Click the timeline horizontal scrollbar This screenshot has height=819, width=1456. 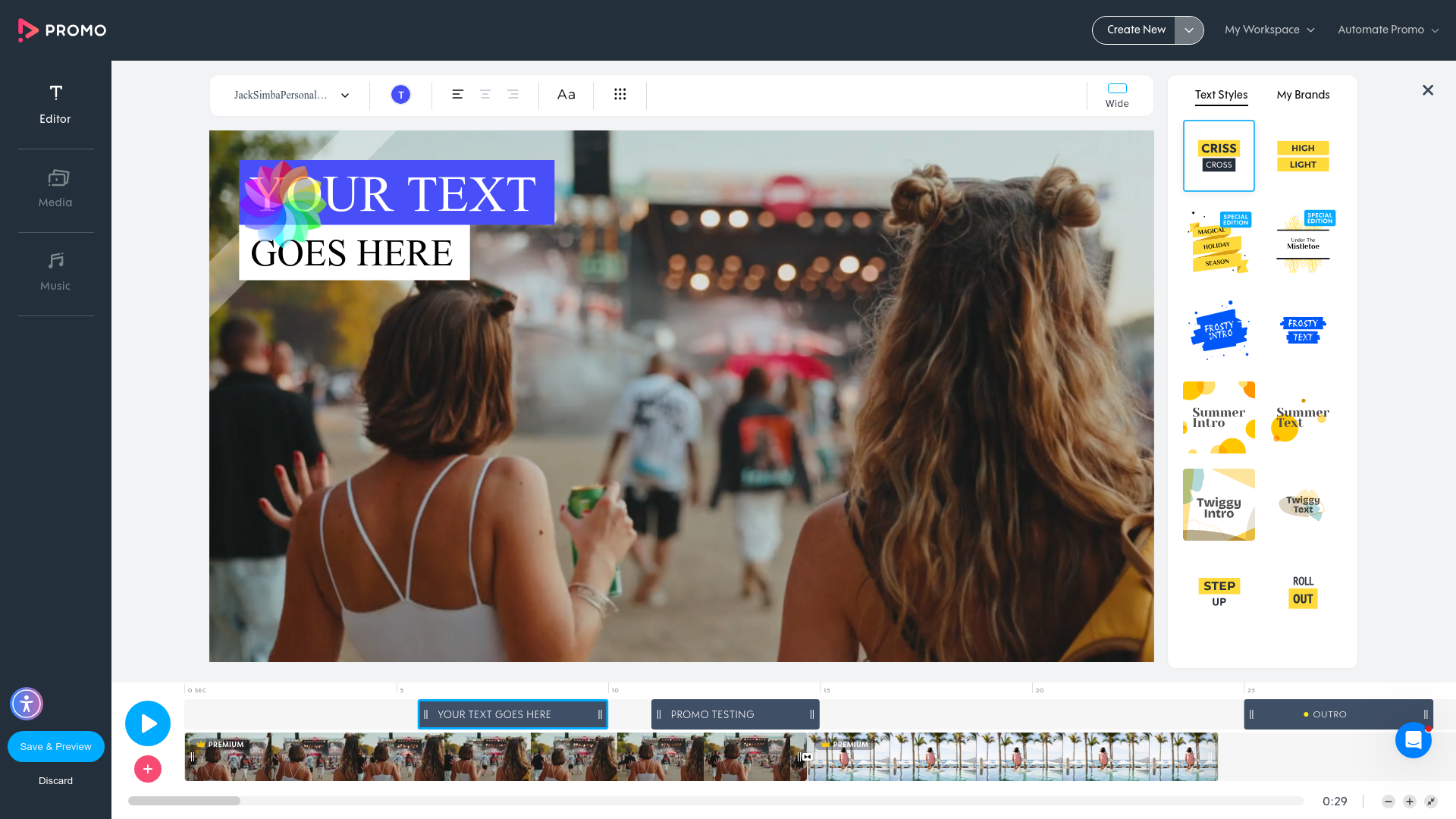184,801
